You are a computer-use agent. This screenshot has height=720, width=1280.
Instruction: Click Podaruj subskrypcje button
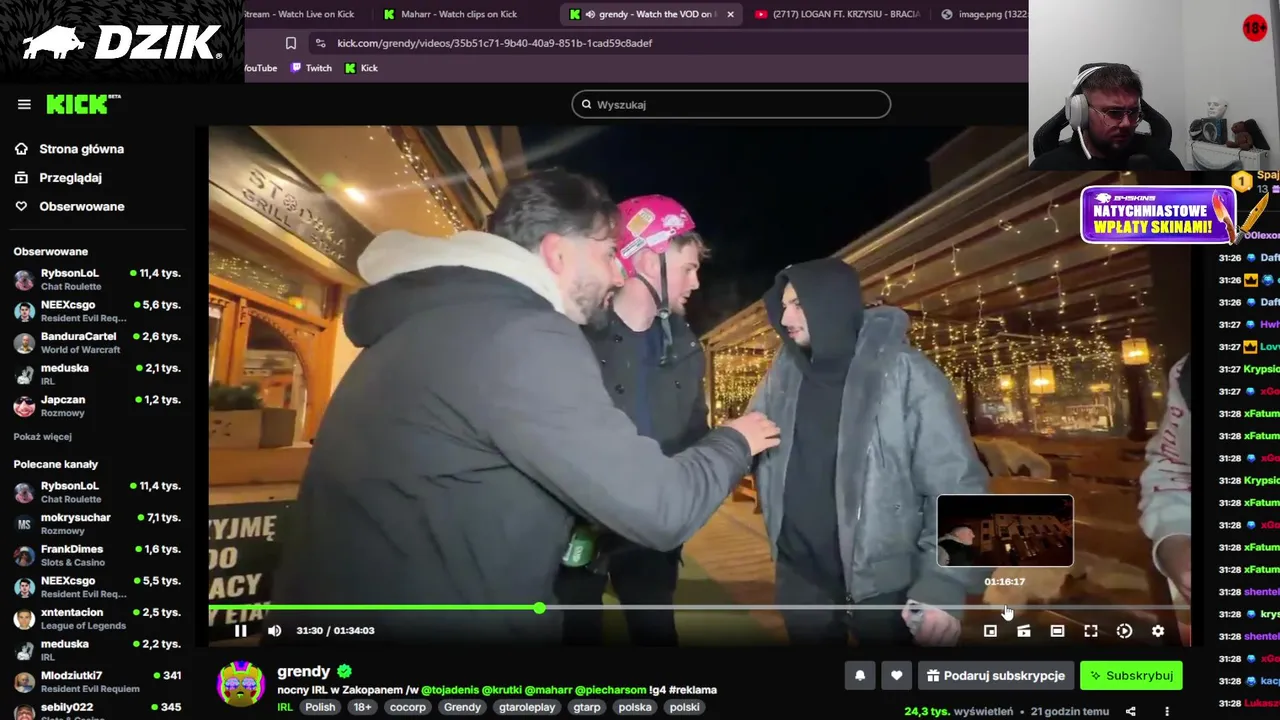pyautogui.click(x=996, y=676)
